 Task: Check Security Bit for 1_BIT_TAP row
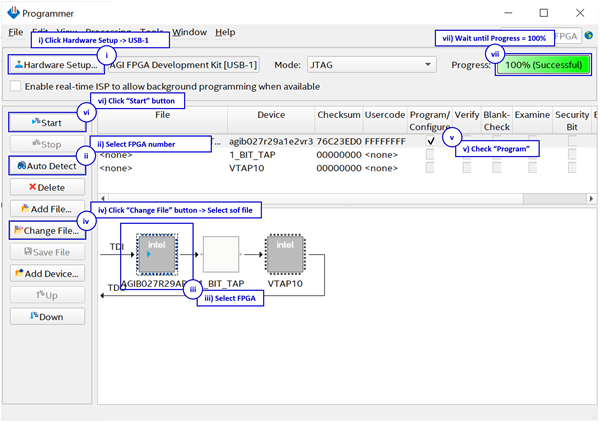[x=572, y=154]
